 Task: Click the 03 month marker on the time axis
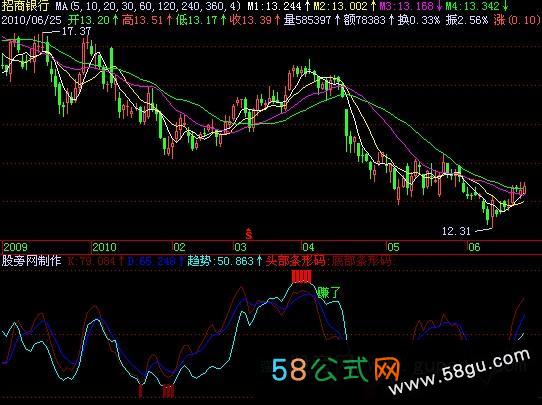pyautogui.click(x=240, y=247)
